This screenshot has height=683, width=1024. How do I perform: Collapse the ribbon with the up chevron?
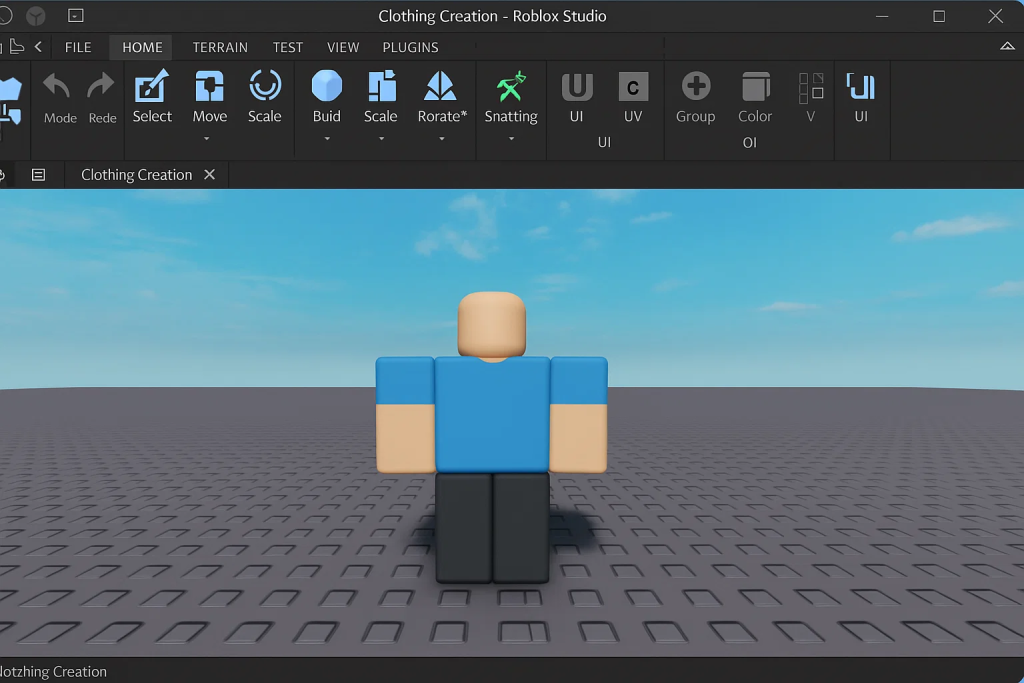click(1007, 46)
